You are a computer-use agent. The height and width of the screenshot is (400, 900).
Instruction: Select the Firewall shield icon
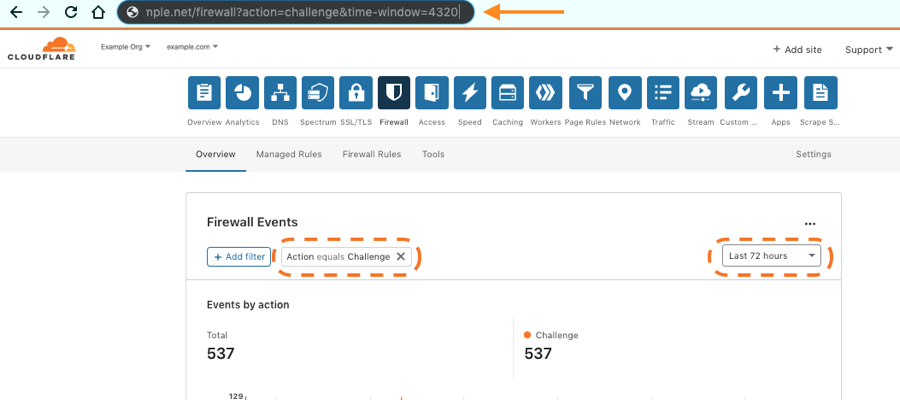point(394,92)
